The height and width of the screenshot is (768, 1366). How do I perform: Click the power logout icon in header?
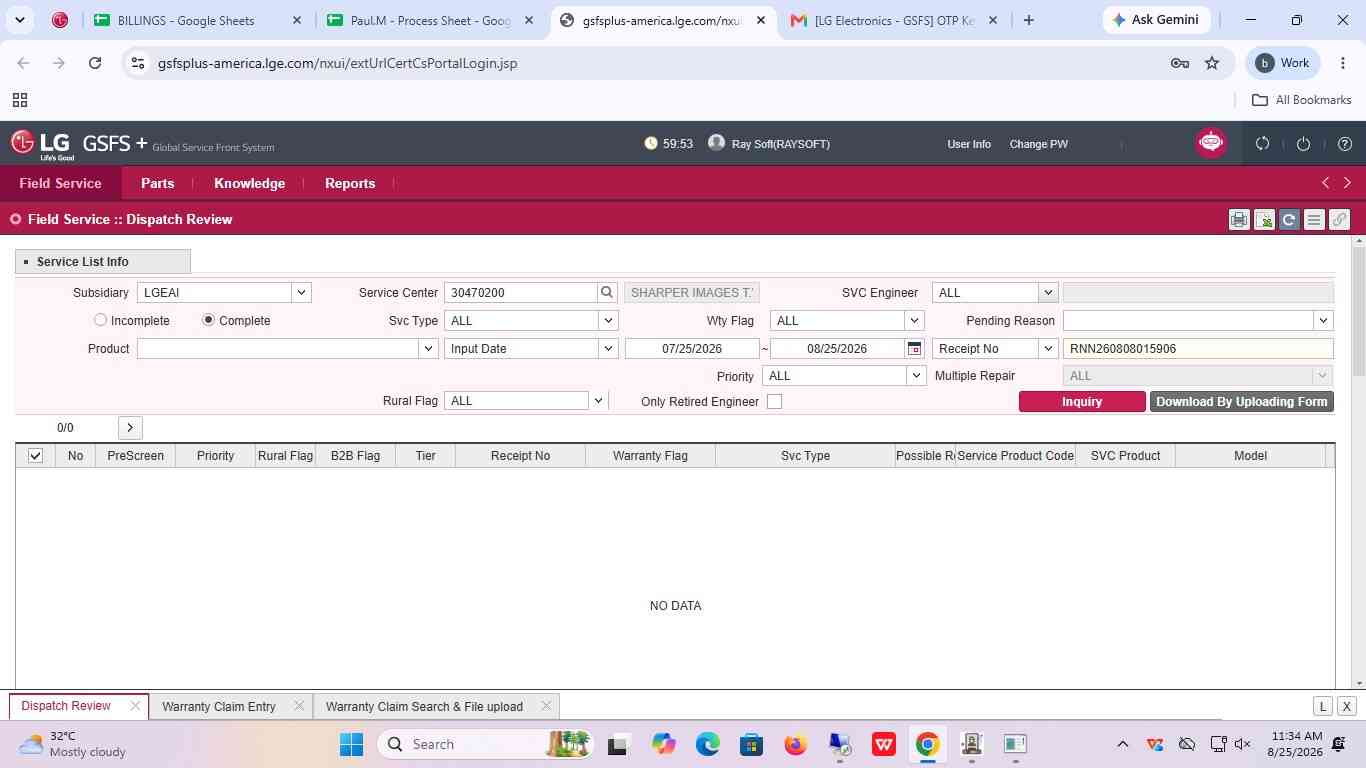pyautogui.click(x=1303, y=144)
